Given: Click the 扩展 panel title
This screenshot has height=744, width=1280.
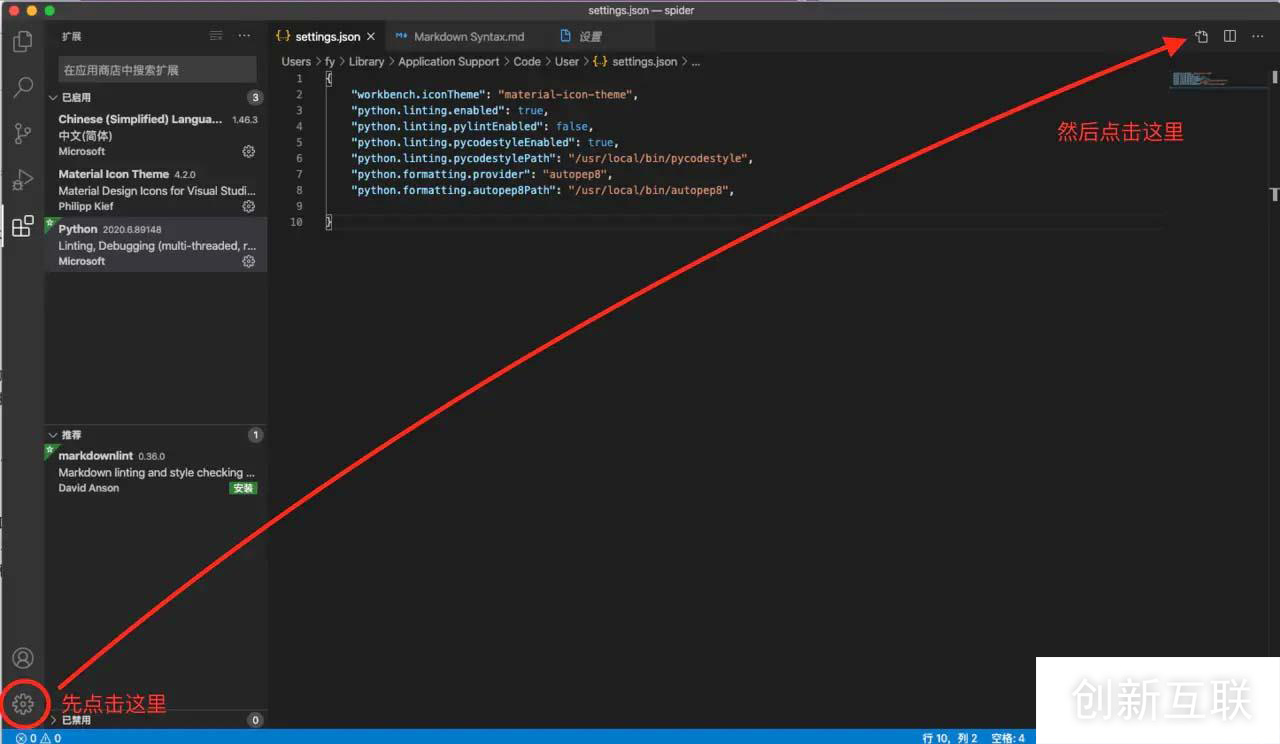Looking at the screenshot, I should (71, 36).
